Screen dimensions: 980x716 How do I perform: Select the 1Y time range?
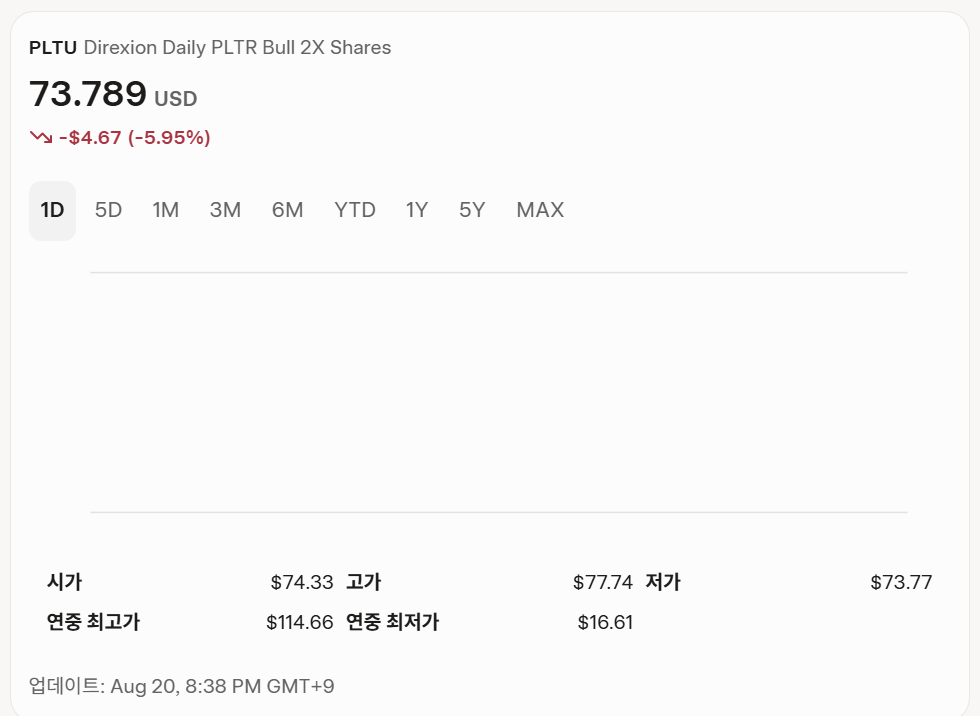point(416,210)
